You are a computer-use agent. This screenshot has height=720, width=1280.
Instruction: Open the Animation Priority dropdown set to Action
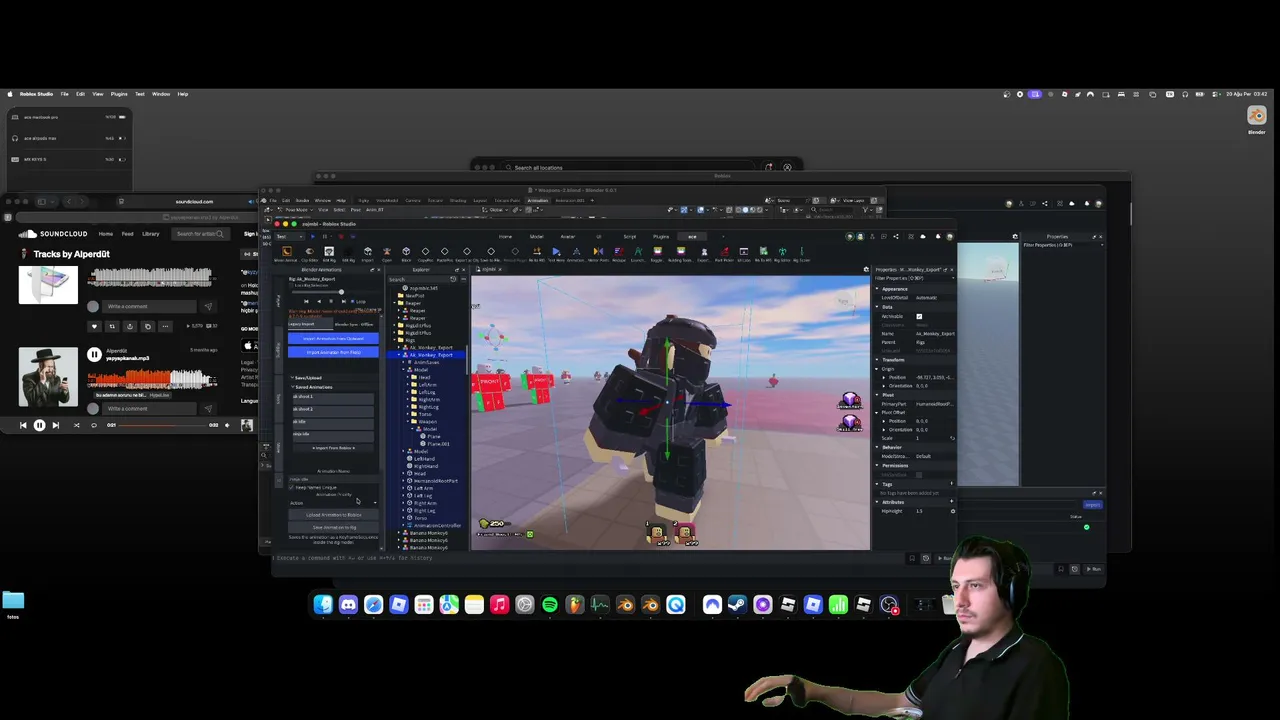(333, 502)
